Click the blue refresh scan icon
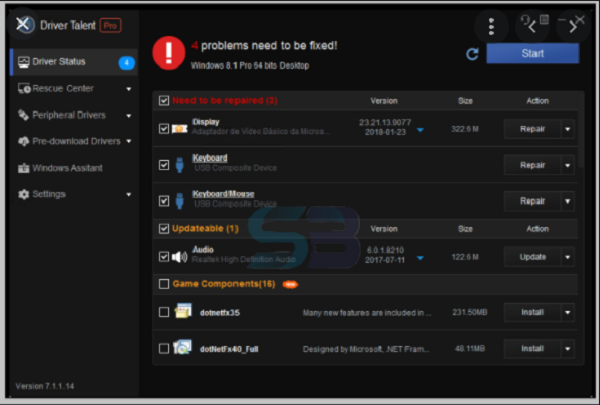Viewport: 600px width, 405px height. coord(472,54)
